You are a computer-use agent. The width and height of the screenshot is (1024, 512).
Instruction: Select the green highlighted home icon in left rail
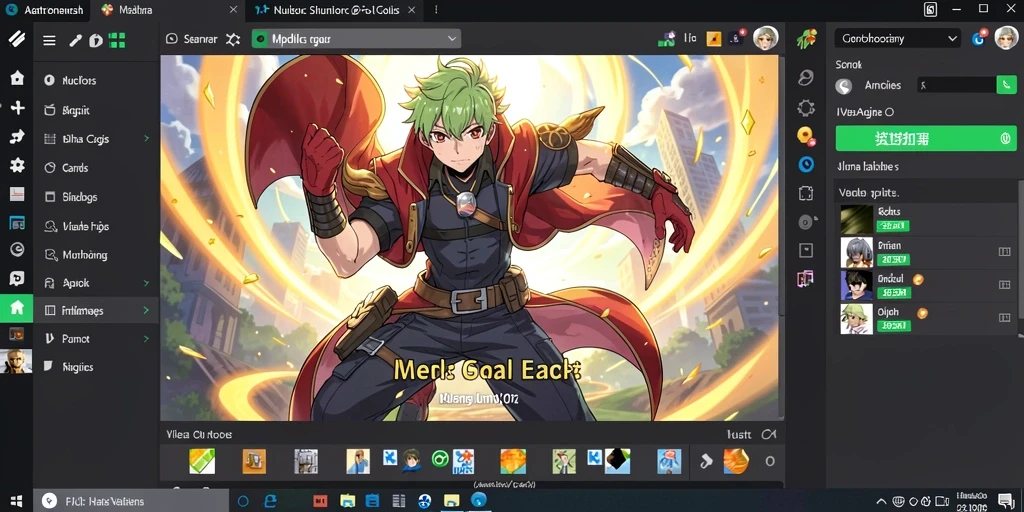tap(17, 308)
